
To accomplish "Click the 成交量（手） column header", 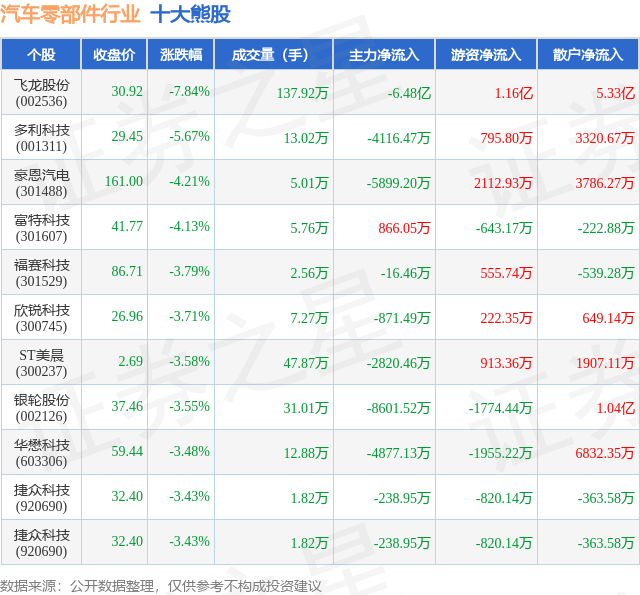I will click(273, 54).
